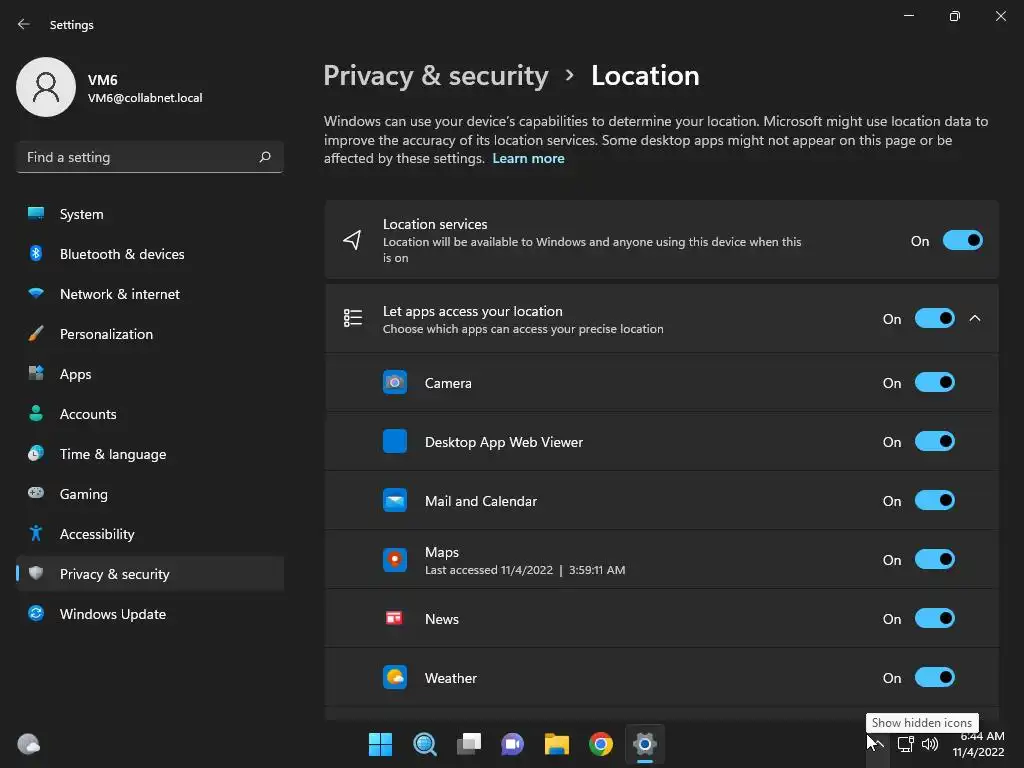Go to Privacy & security breadcrumb

[x=436, y=76]
